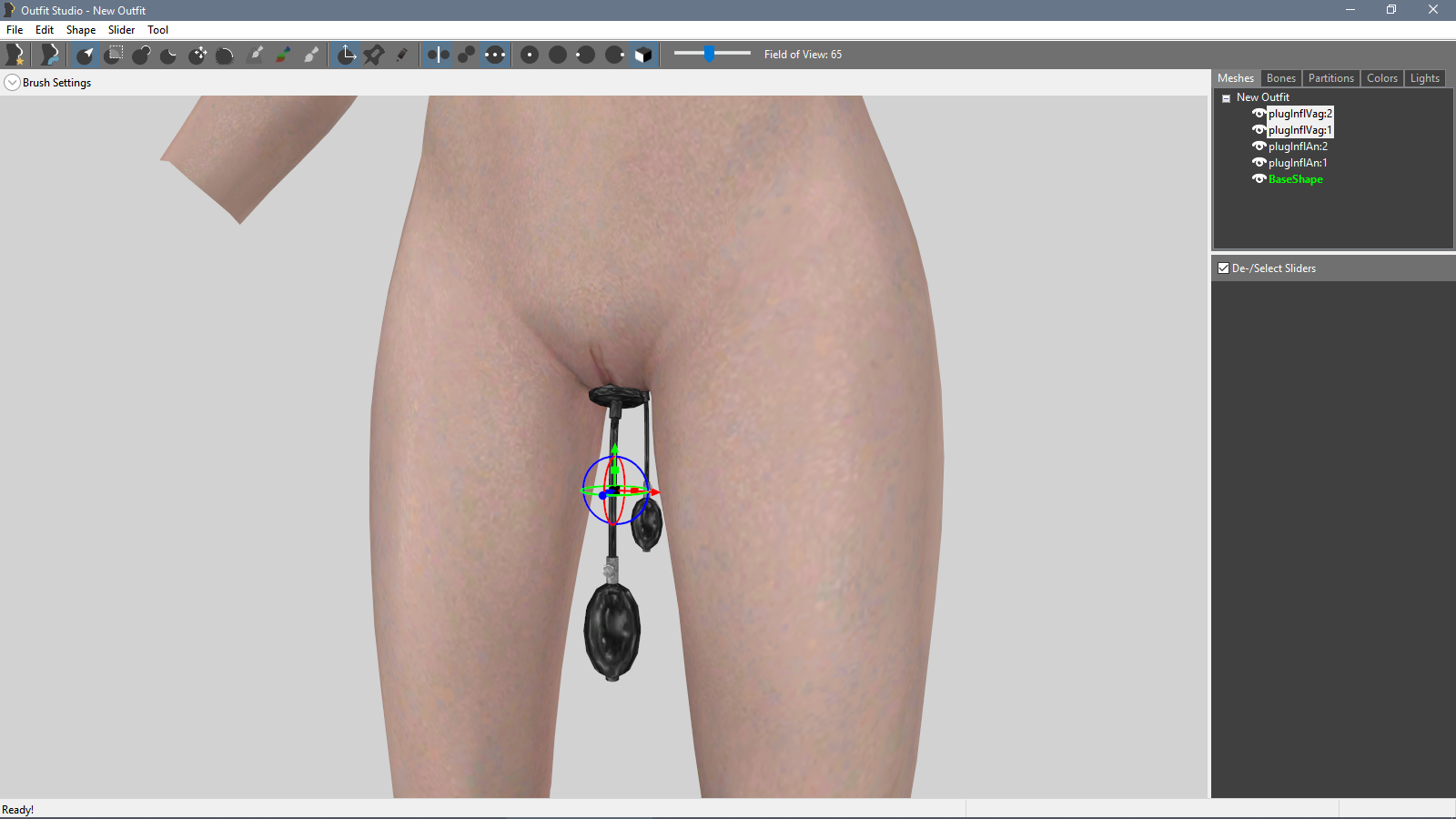Switch to the Bones tab
This screenshot has width=1456, height=819.
pyautogui.click(x=1281, y=78)
